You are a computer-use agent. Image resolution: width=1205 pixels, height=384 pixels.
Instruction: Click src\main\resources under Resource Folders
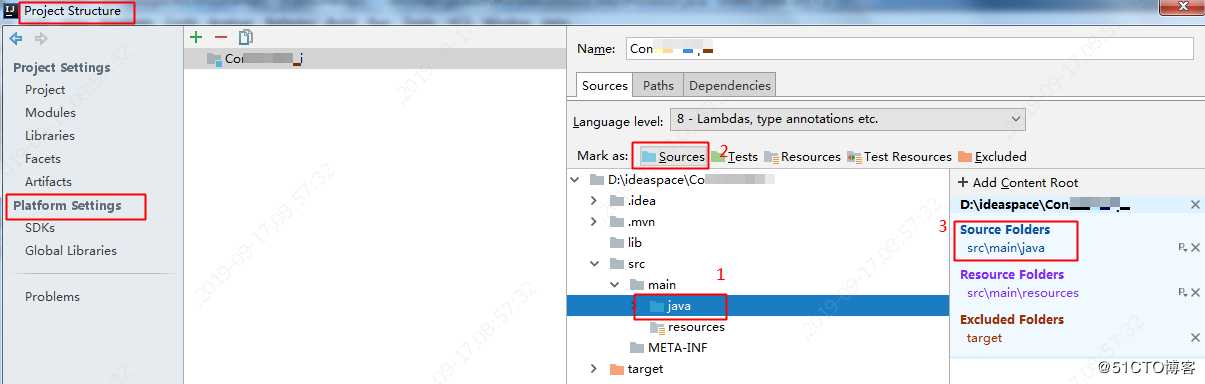[x=1023, y=293]
